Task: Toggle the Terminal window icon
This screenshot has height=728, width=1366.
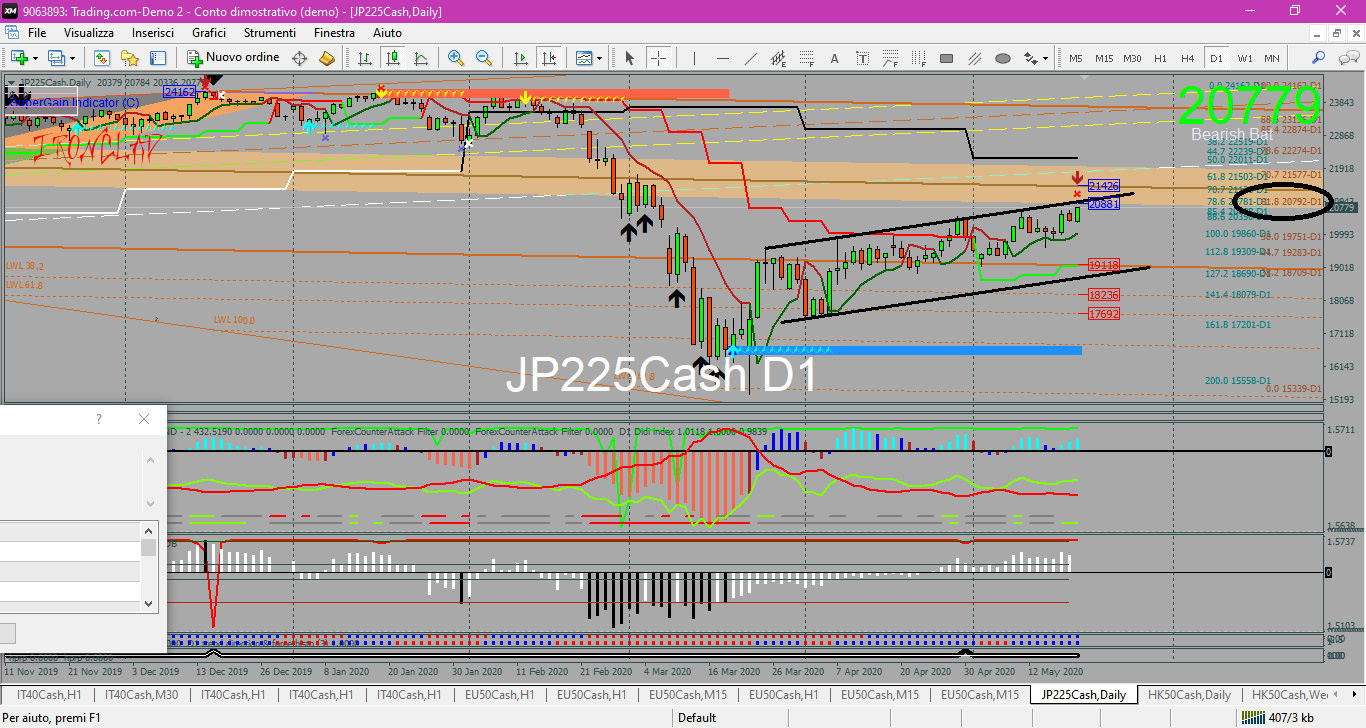Action: coord(158,58)
